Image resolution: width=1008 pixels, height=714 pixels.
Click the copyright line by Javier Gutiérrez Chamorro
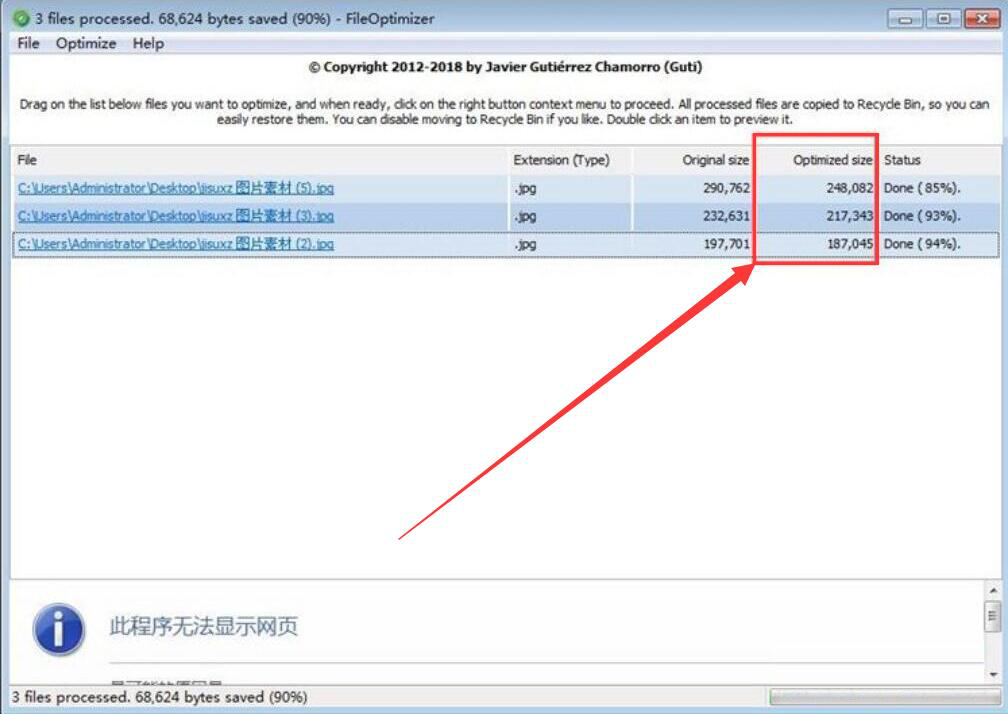[505, 67]
